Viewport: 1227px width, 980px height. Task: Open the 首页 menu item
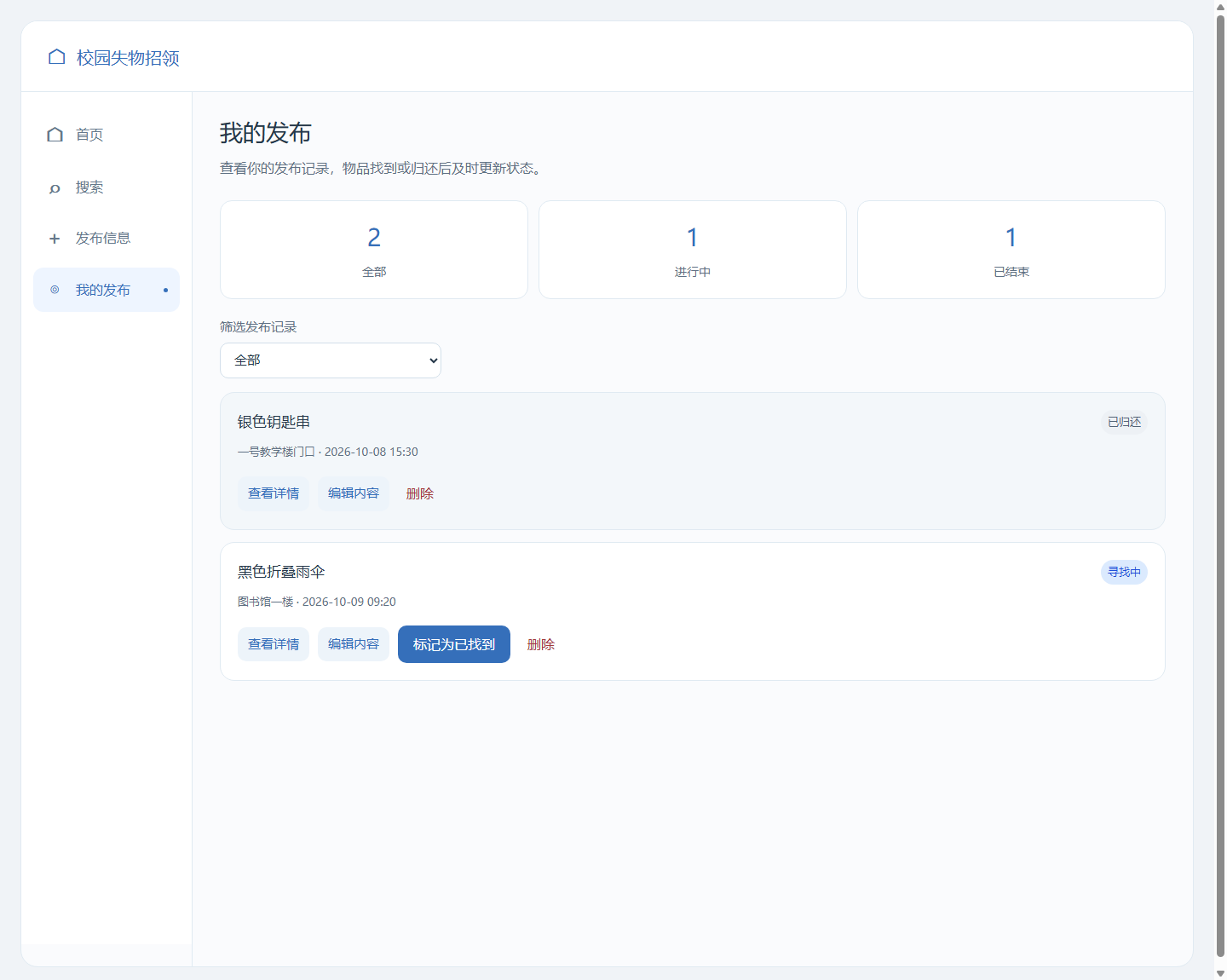[107, 135]
